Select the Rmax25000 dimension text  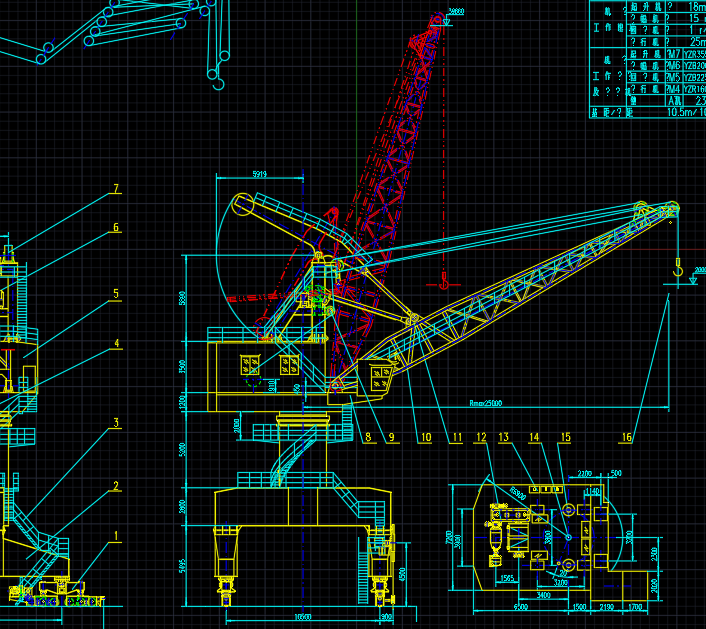[x=485, y=403]
